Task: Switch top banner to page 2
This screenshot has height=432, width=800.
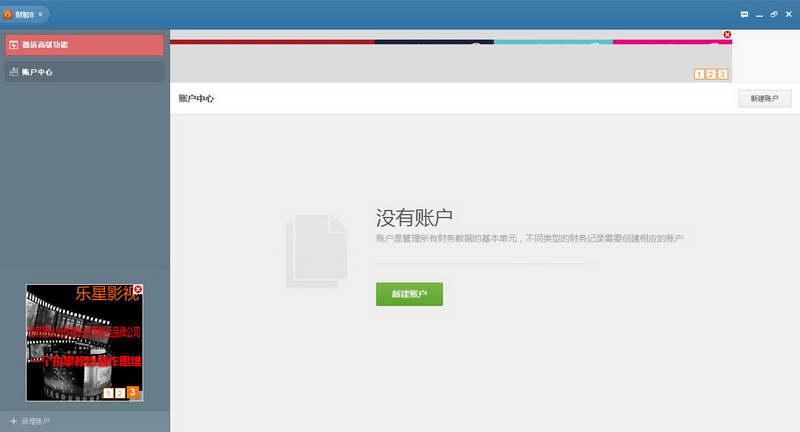Action: 711,74
